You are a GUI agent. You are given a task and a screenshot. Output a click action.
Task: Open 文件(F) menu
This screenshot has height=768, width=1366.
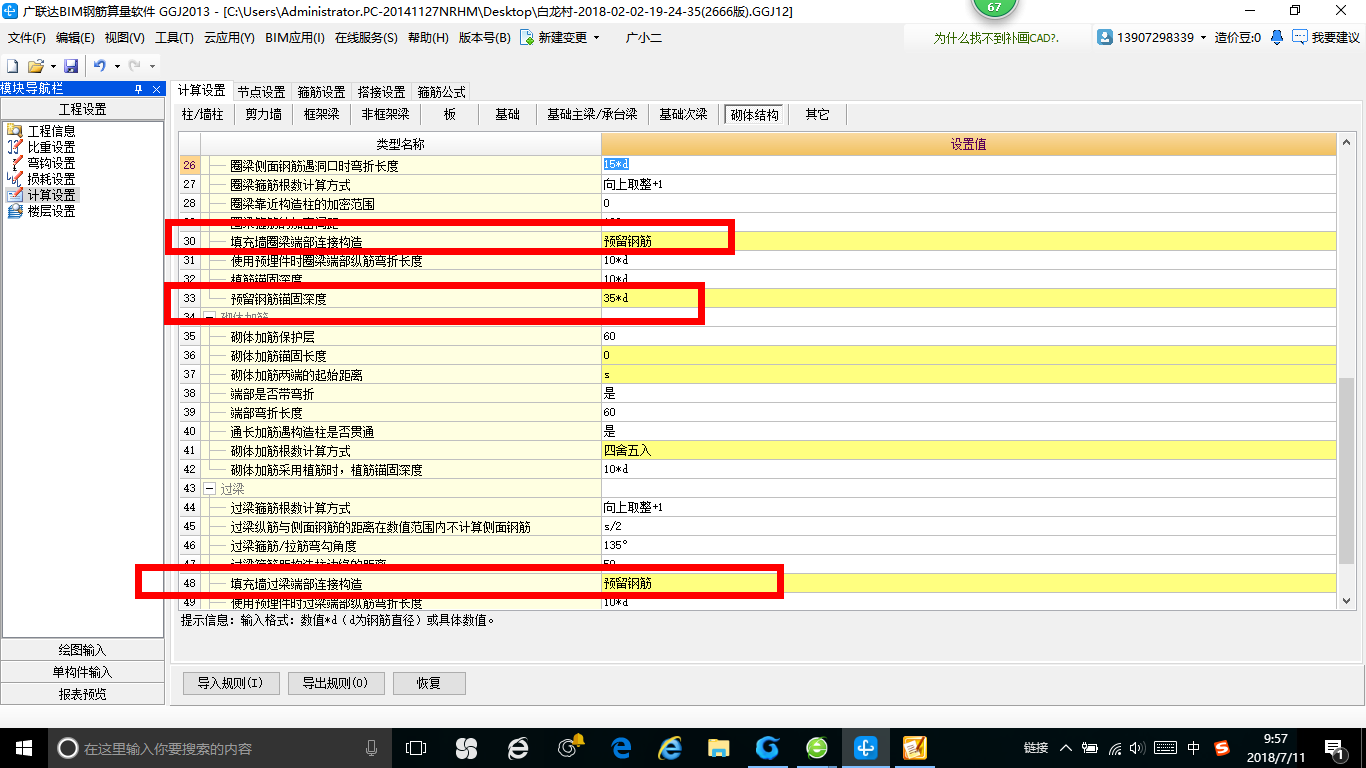point(27,37)
